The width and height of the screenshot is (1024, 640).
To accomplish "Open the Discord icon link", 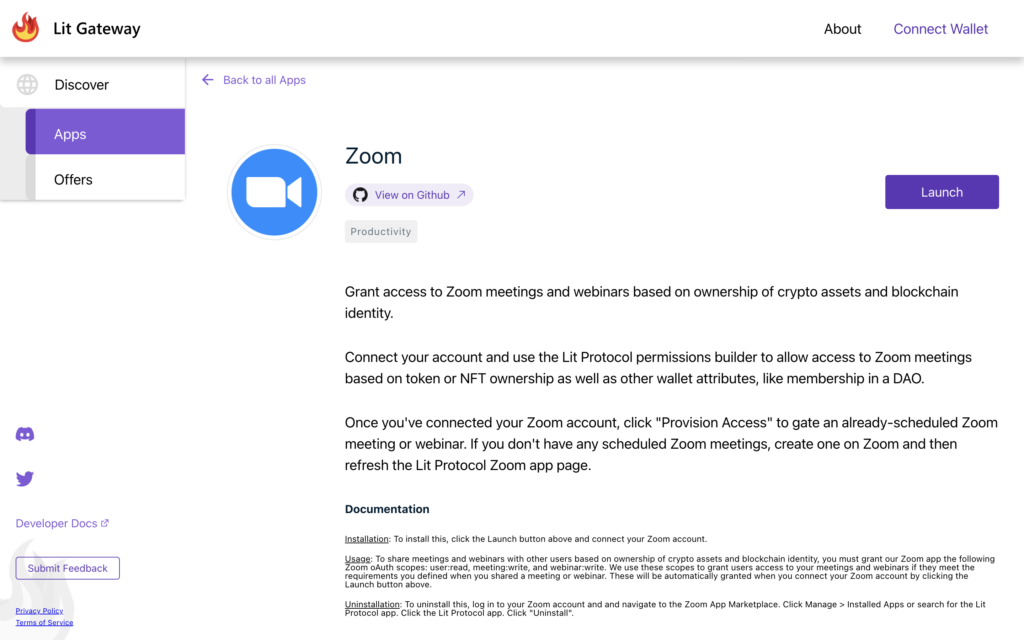I will coord(25,434).
